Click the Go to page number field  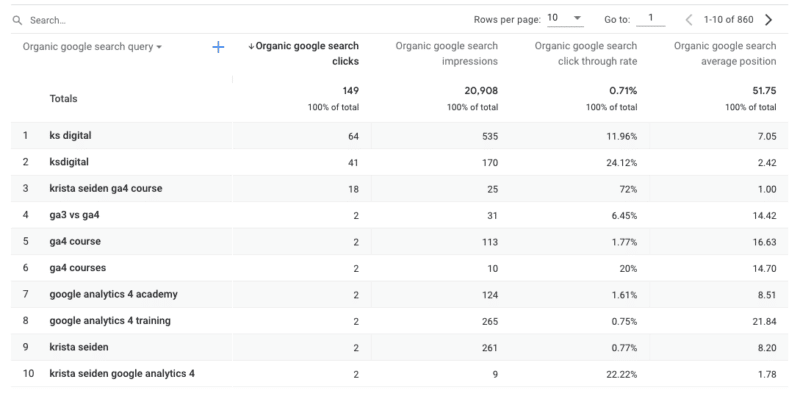pos(651,18)
